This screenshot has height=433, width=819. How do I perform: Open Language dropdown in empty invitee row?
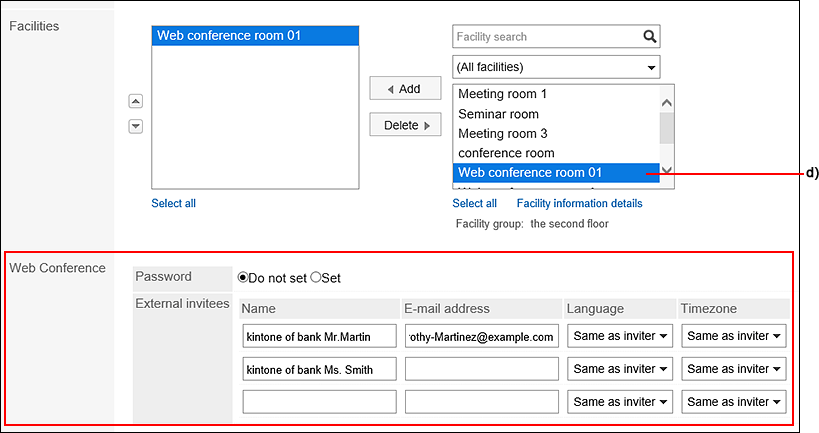pyautogui.click(x=619, y=402)
